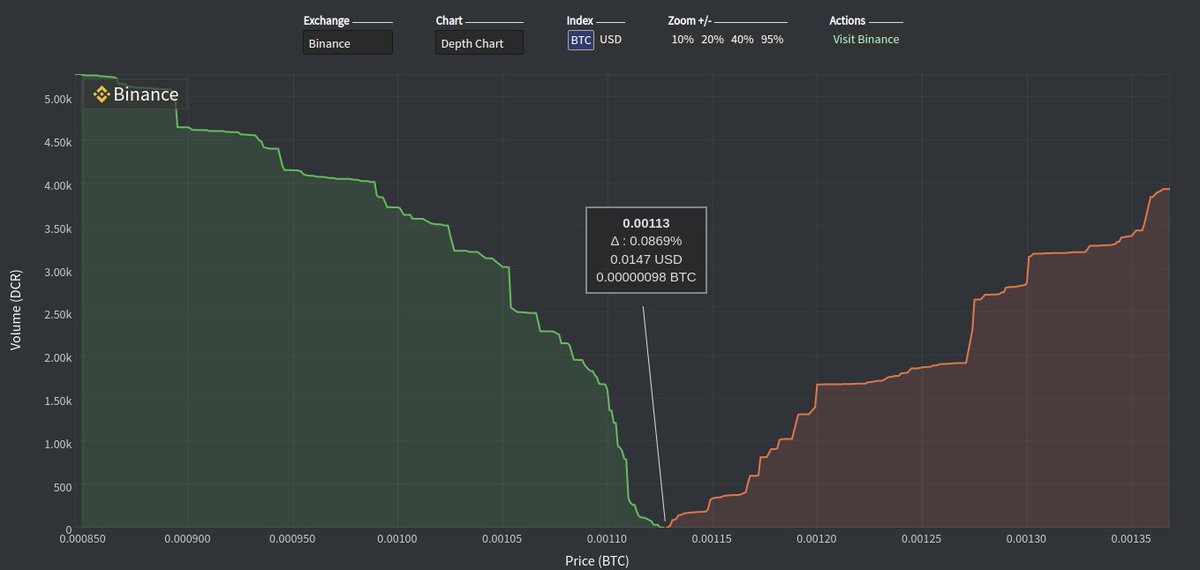
Task: Click the 4.00k volume axis label
Action: pos(57,186)
